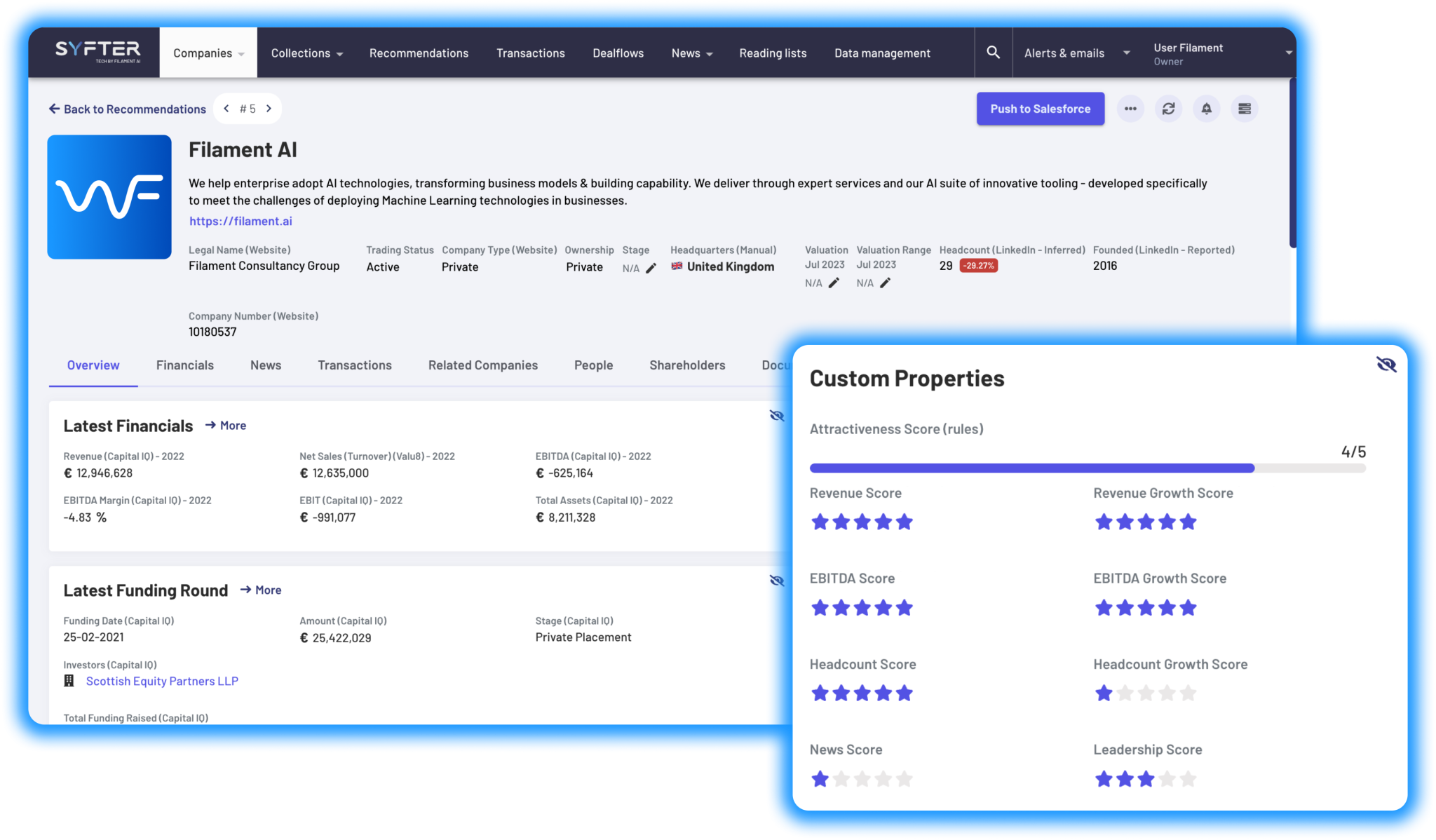Click the Leadership Score star rating
Image resolution: width=1436 pixels, height=840 pixels.
1146,779
